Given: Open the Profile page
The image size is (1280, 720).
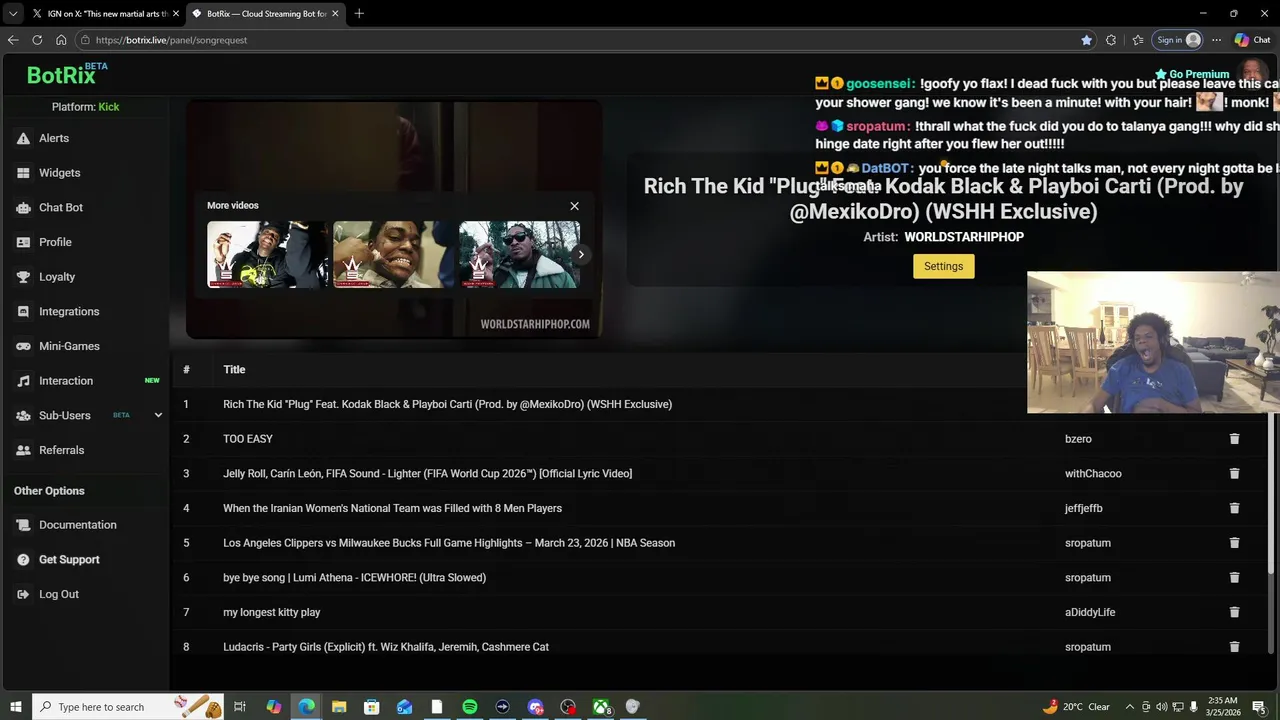Looking at the screenshot, I should point(55,242).
